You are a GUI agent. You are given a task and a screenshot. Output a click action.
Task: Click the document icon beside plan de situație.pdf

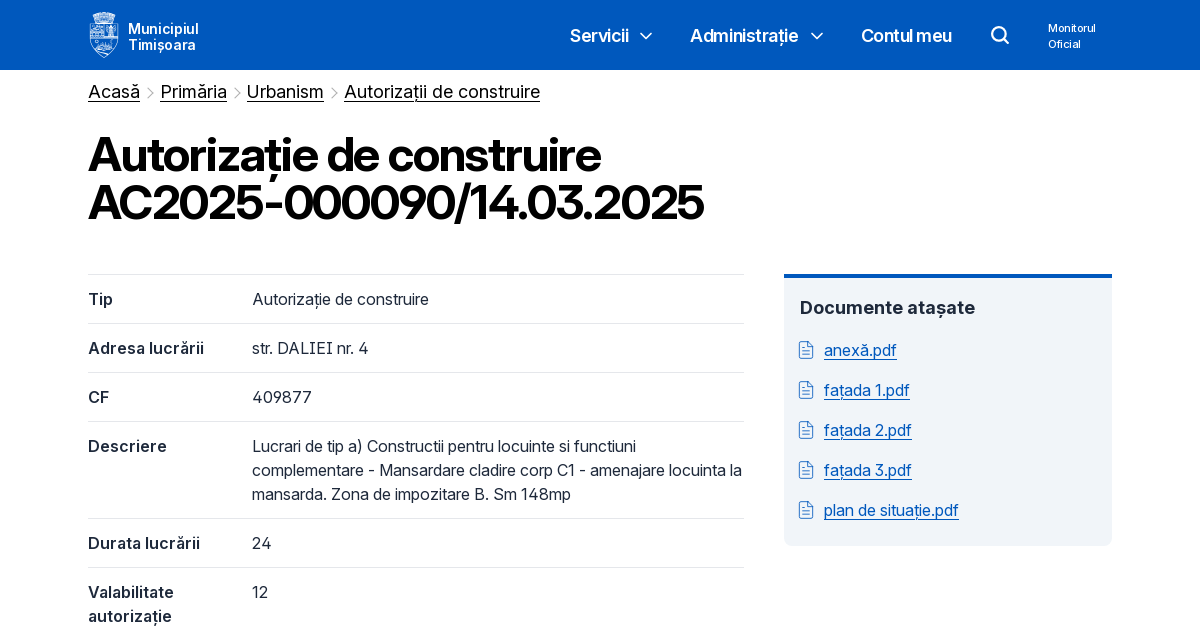pyautogui.click(x=806, y=509)
